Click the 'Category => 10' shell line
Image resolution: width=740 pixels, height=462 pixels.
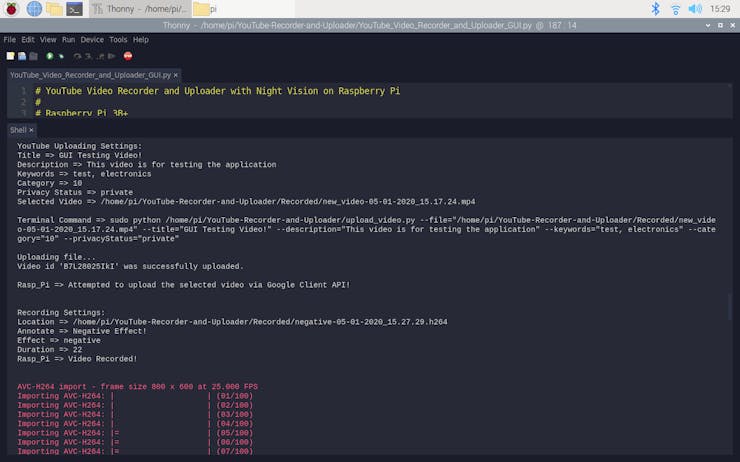click(x=50, y=183)
